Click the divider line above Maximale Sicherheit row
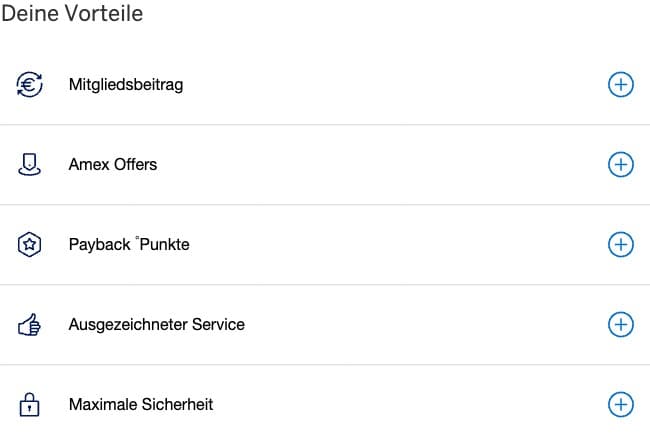650x446 pixels. point(325,365)
